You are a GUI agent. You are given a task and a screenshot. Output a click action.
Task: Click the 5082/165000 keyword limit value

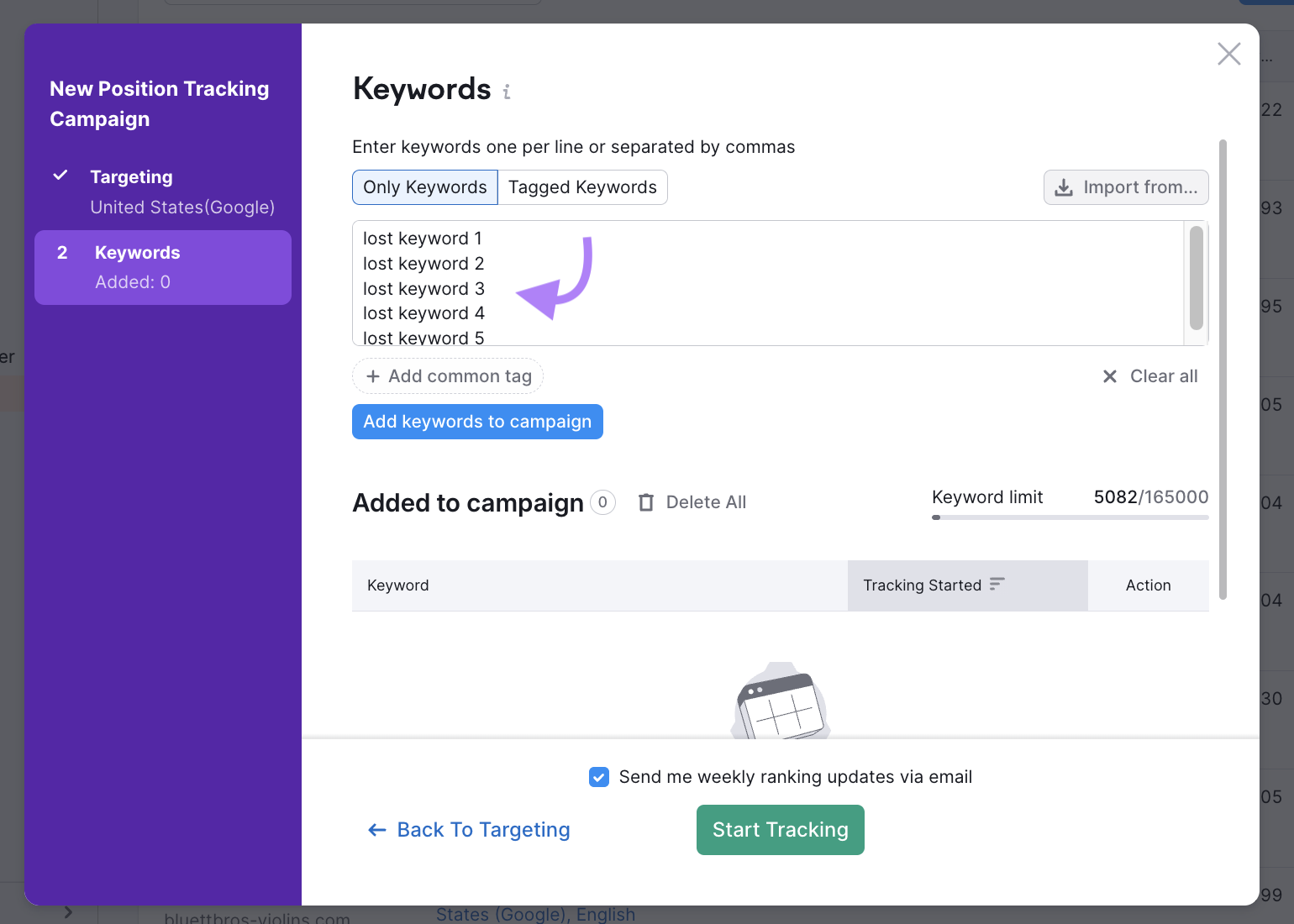point(1151,497)
